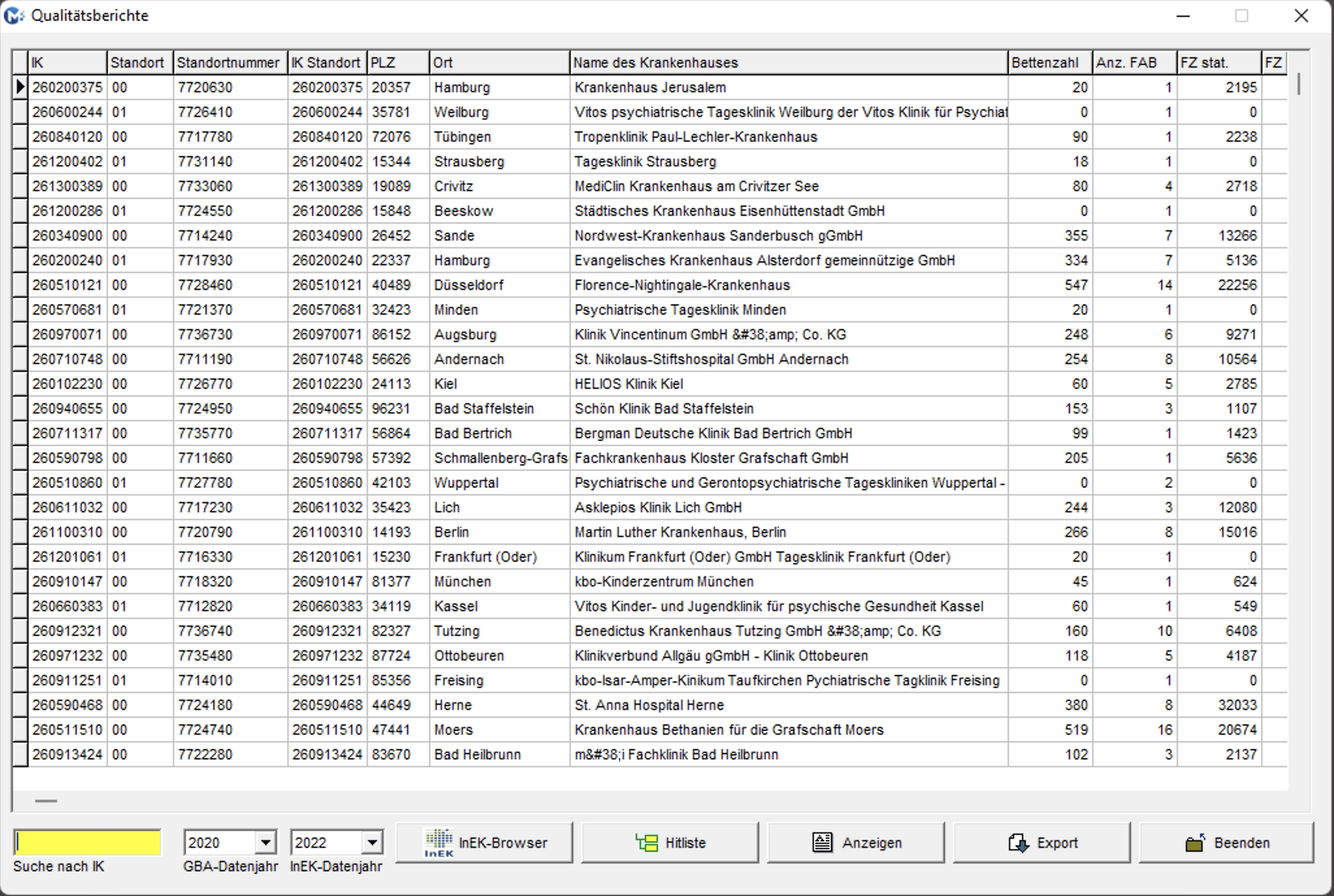Select St. Anna Hospital Herne
This screenshot has height=896, width=1334.
[789, 705]
